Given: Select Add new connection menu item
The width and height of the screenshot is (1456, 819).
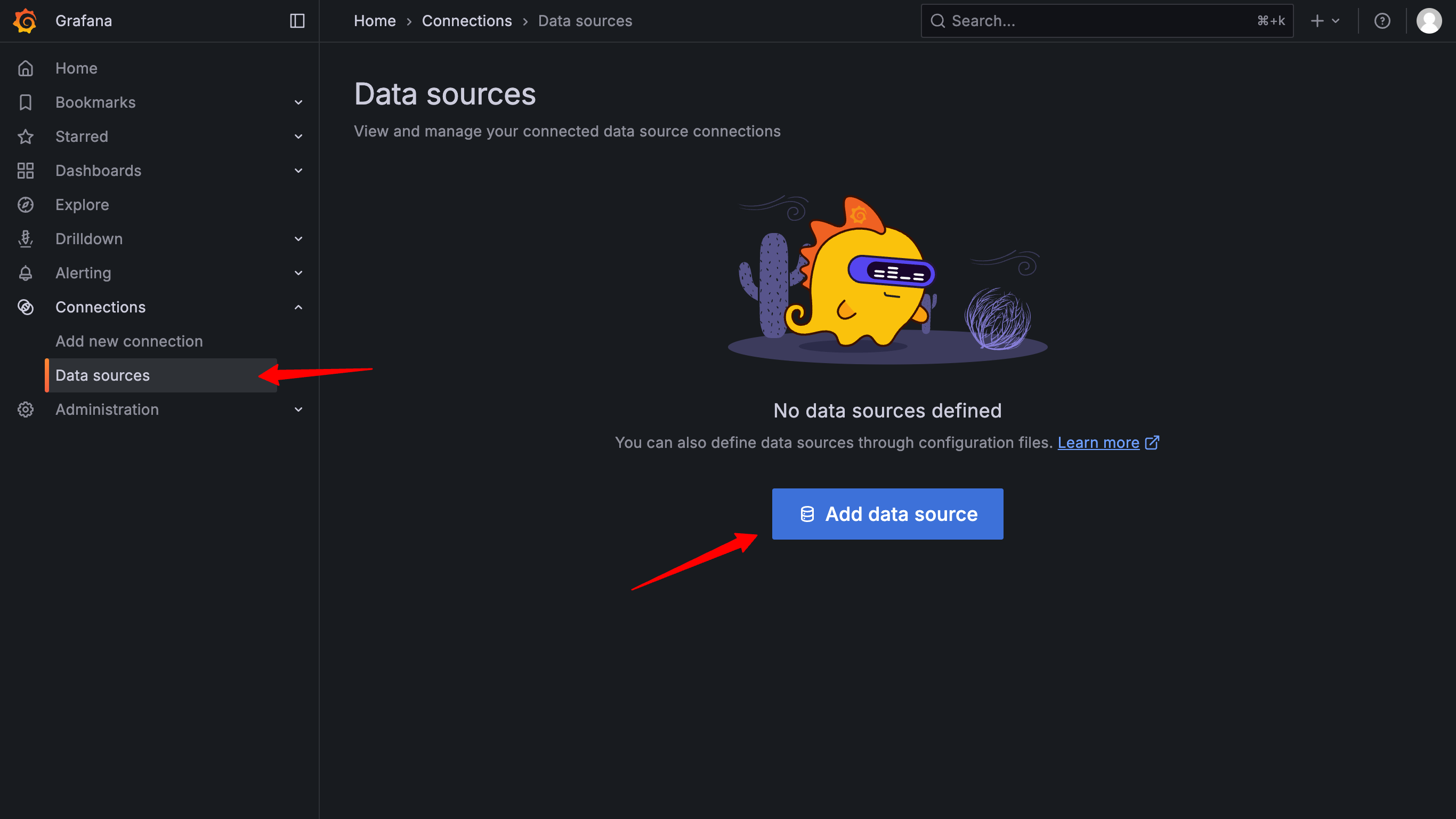Looking at the screenshot, I should pos(129,341).
